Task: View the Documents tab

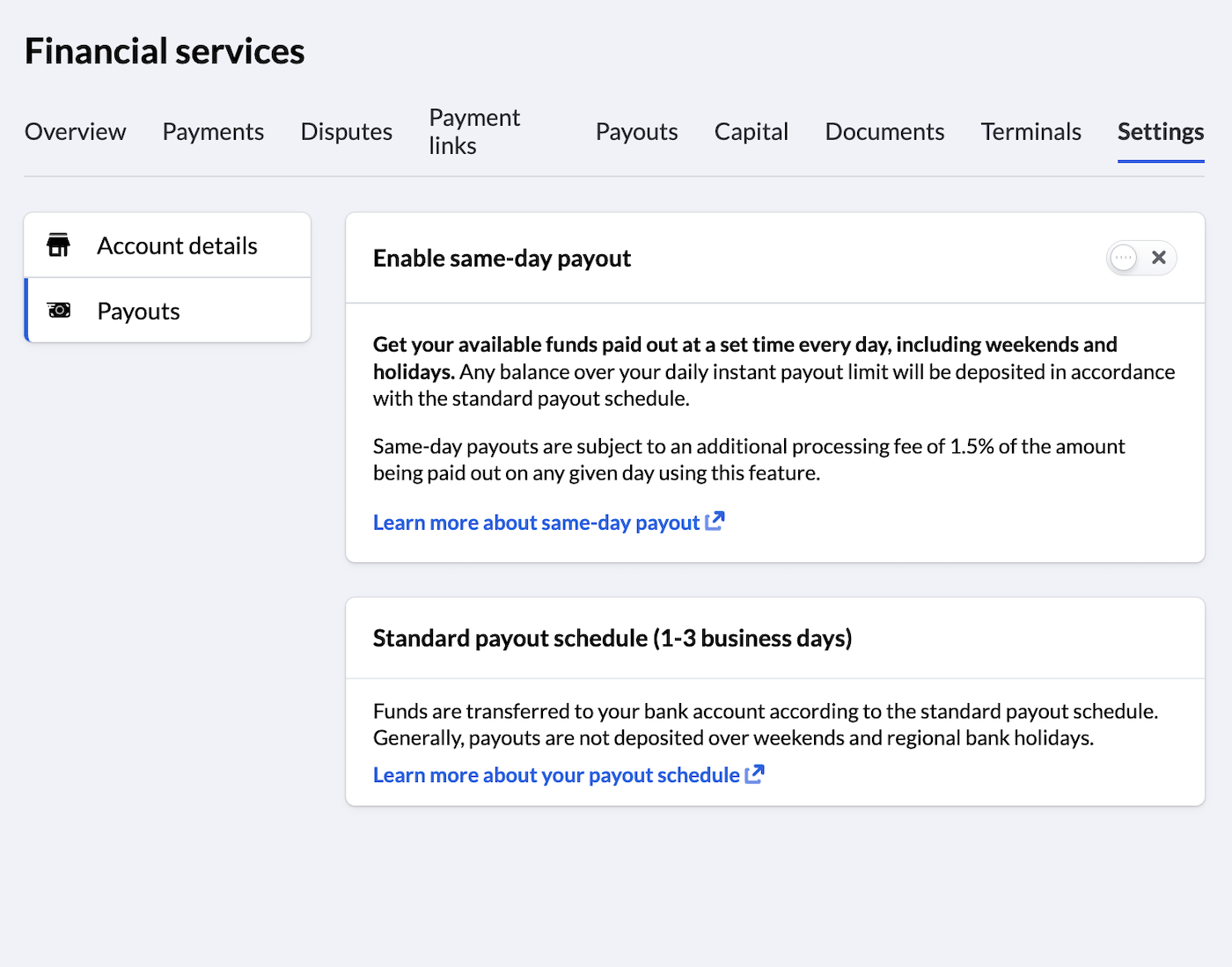Action: point(884,132)
